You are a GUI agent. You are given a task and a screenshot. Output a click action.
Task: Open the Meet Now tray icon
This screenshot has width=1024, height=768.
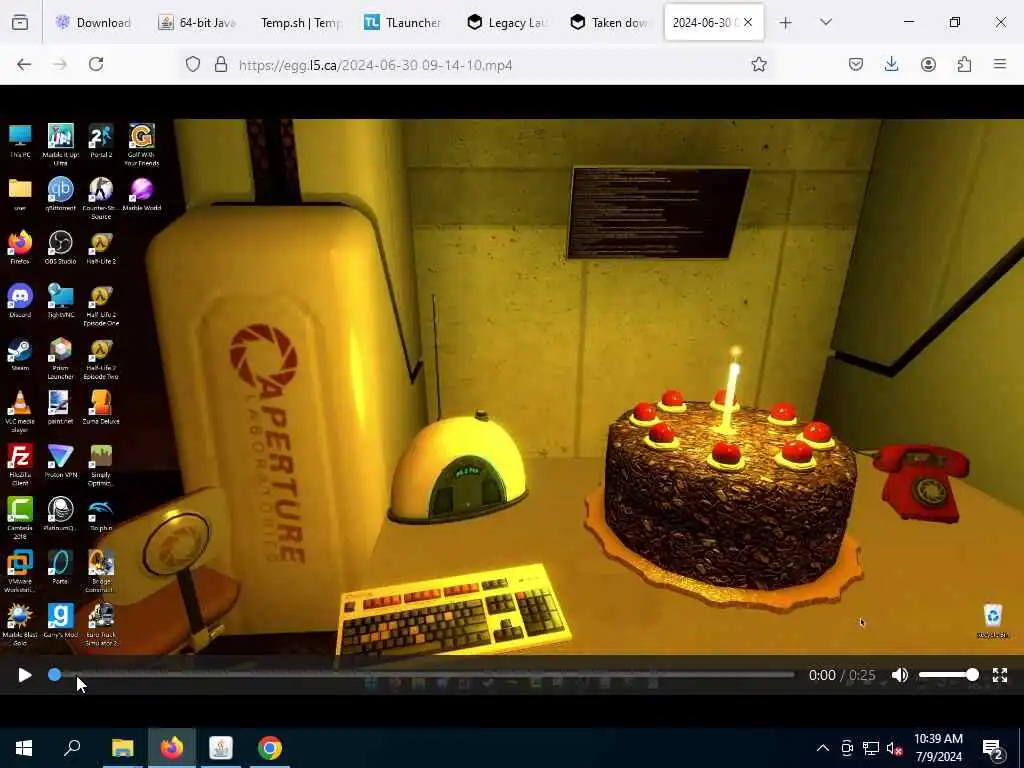coord(847,748)
